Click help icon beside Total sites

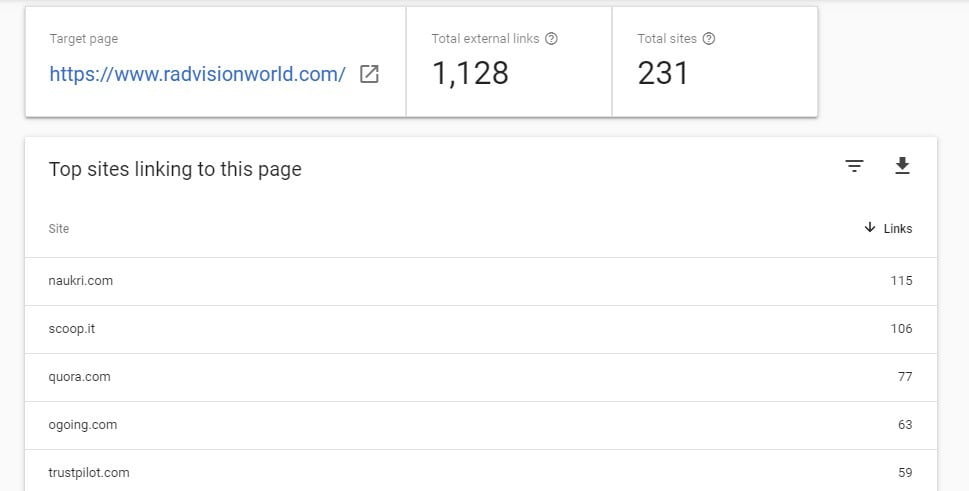pyautogui.click(x=709, y=39)
